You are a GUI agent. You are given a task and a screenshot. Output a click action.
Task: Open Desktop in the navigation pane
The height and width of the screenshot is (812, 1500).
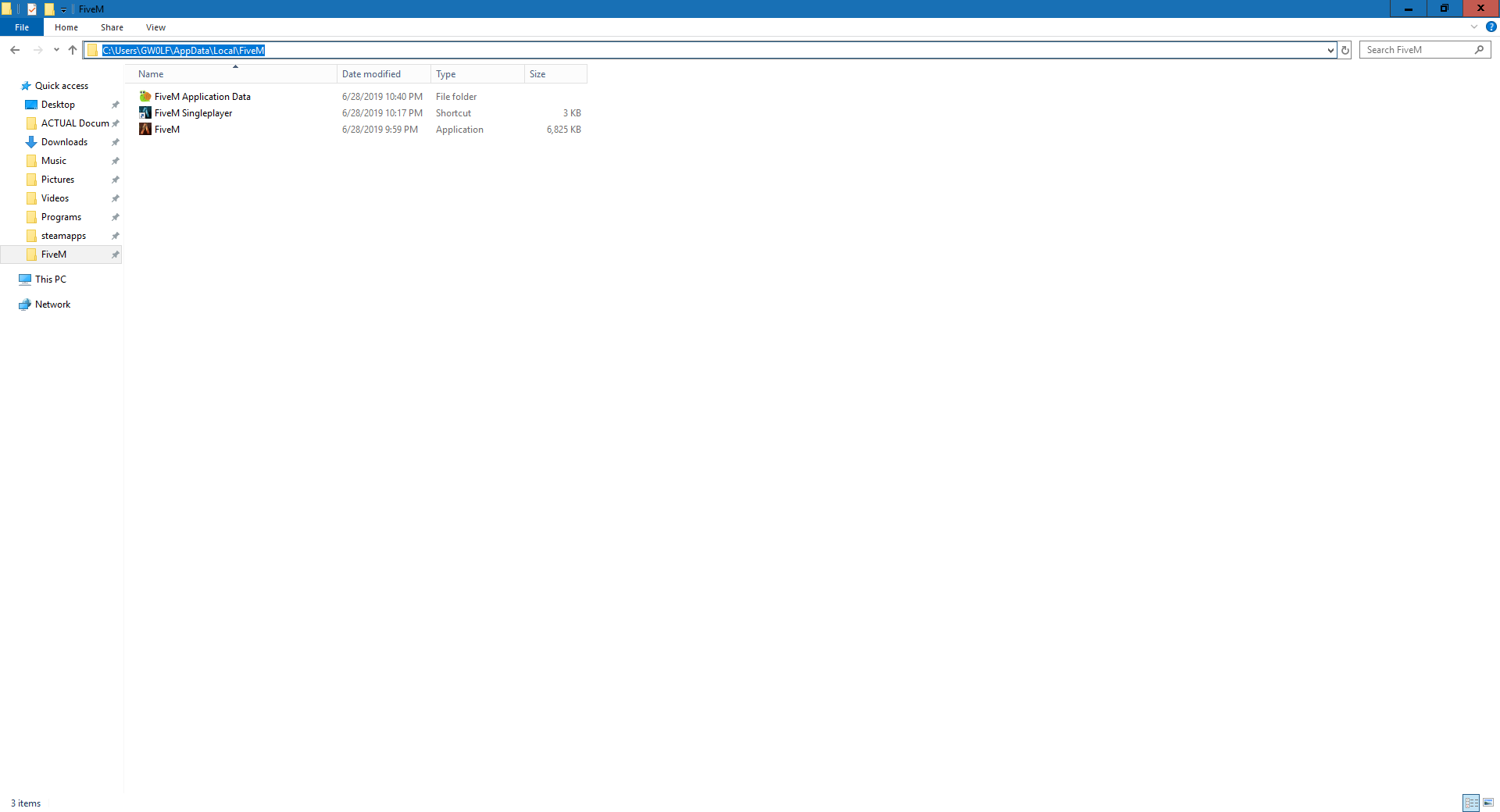click(58, 105)
